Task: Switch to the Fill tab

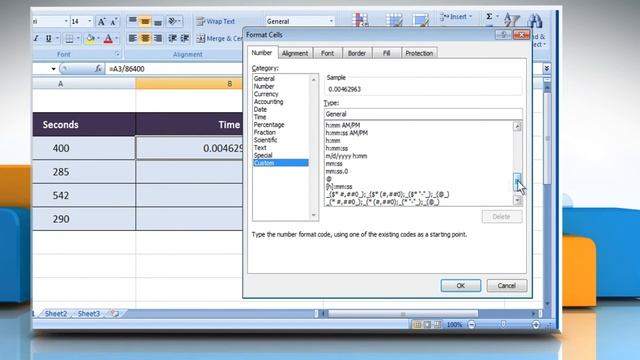Action: [x=387, y=53]
